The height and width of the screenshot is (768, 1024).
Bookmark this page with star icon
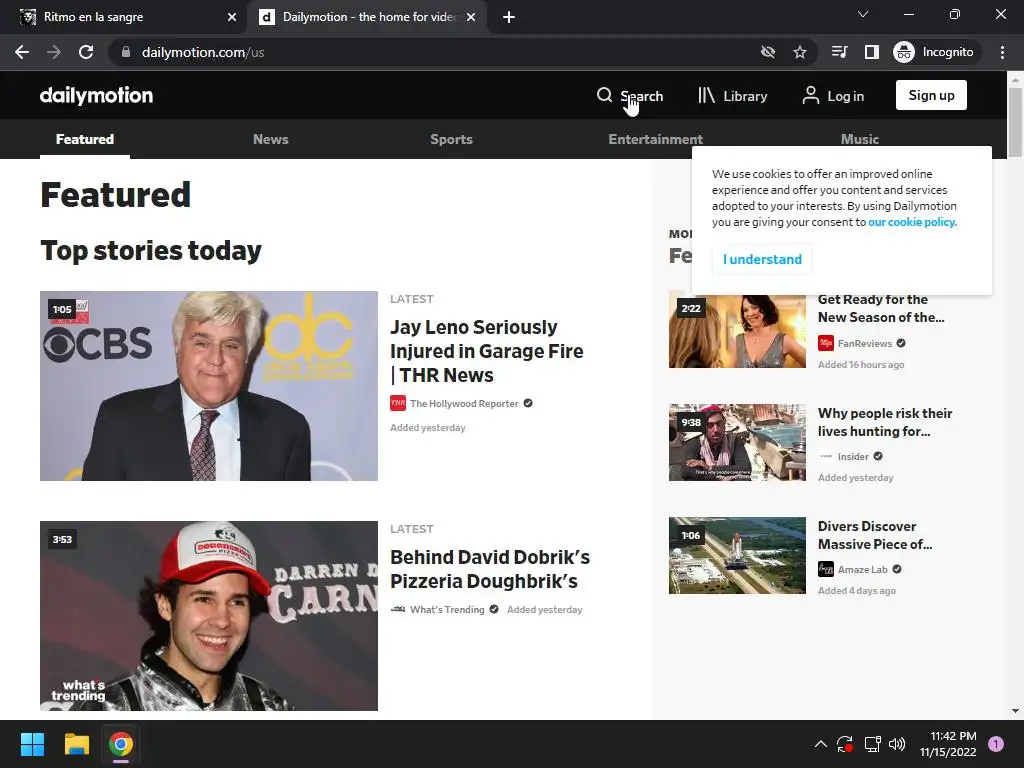800,52
